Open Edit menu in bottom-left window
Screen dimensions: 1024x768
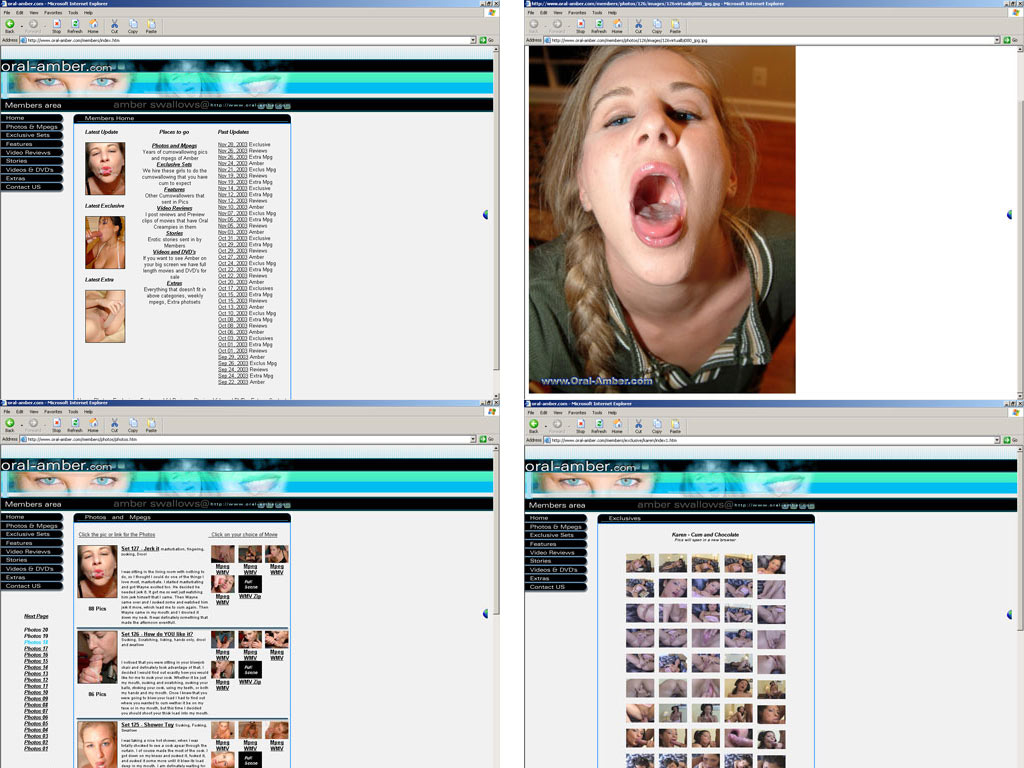pyautogui.click(x=20, y=412)
